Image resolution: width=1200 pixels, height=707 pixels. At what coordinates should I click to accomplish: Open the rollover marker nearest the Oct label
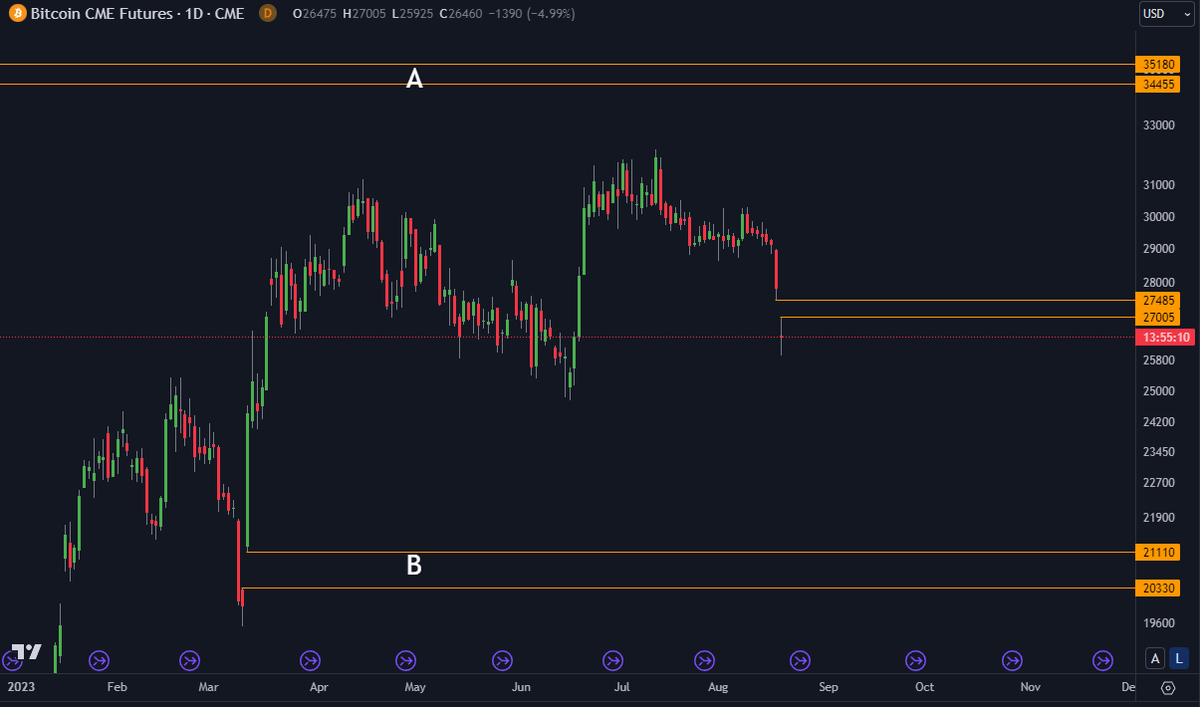[915, 660]
